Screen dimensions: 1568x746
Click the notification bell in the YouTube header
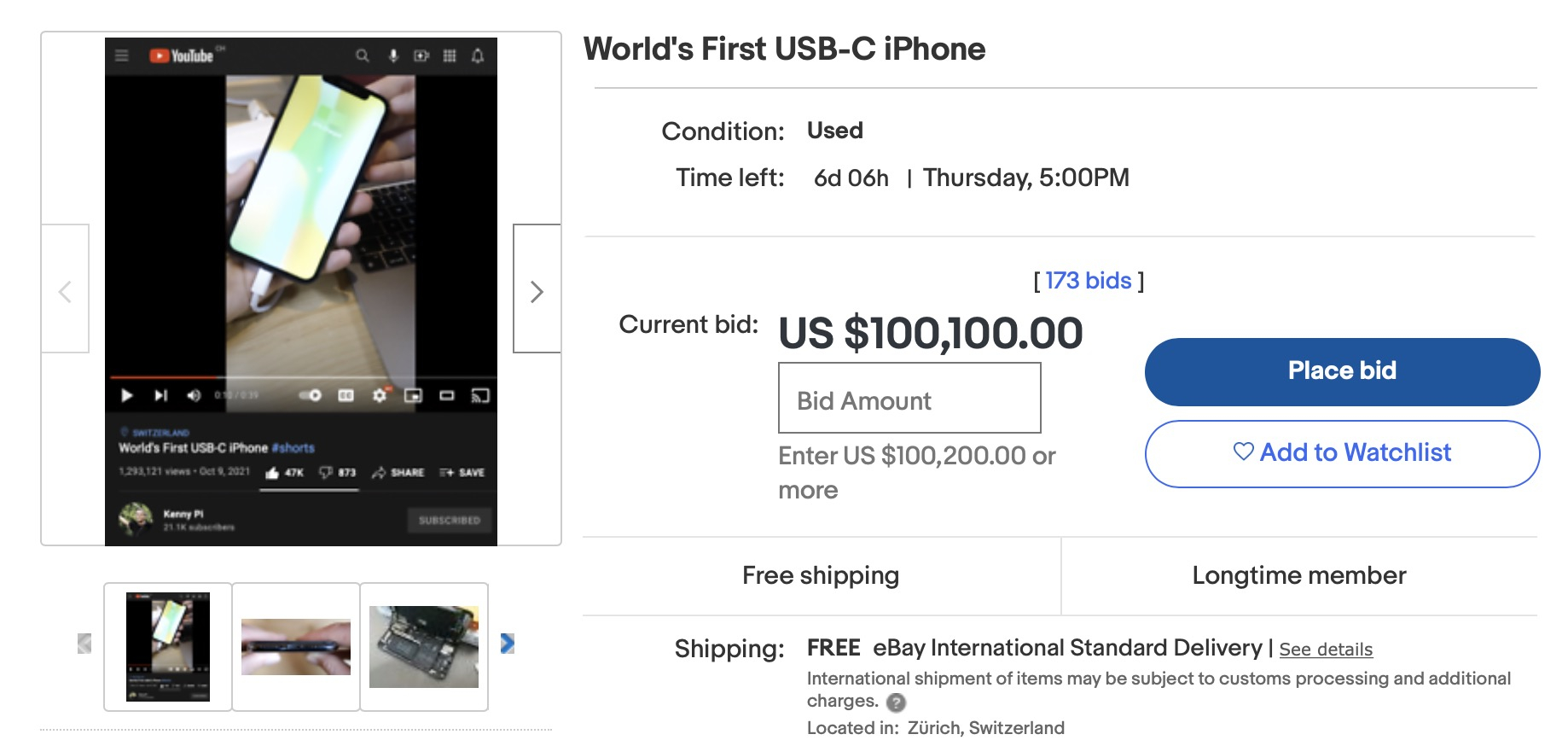pyautogui.click(x=478, y=56)
